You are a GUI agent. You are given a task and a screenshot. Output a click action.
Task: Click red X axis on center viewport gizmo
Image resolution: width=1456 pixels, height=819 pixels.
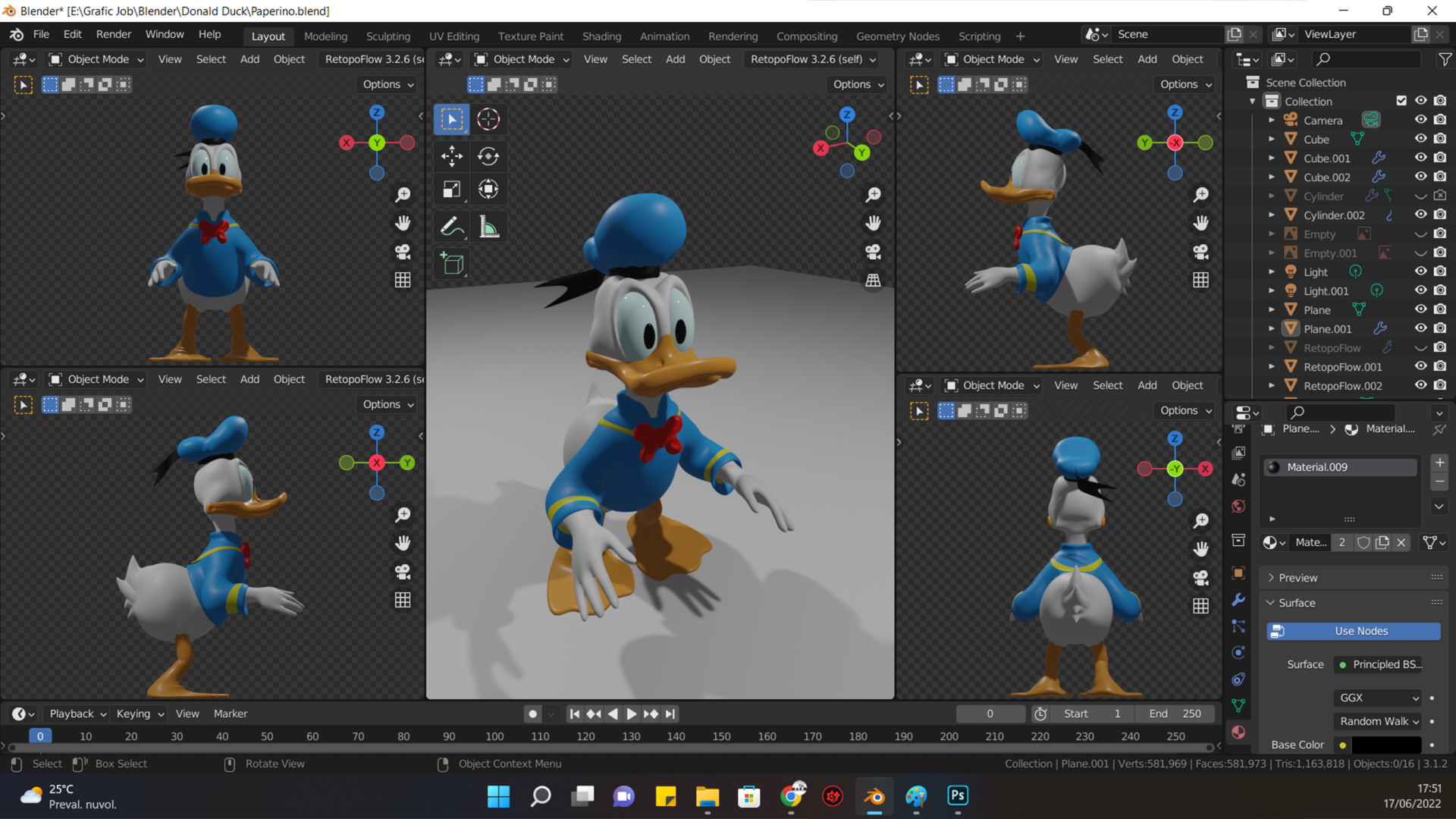pyautogui.click(x=821, y=149)
